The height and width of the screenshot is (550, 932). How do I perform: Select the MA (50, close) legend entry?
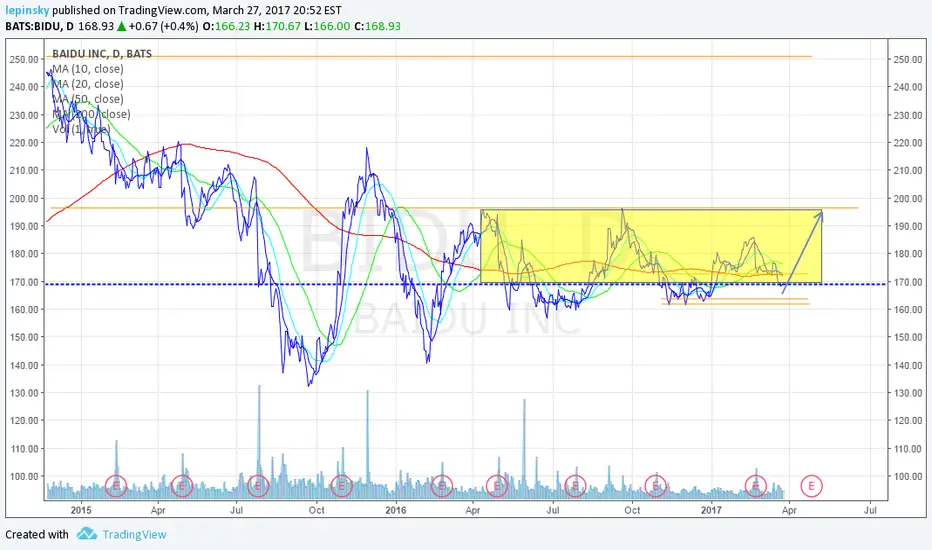coord(88,99)
